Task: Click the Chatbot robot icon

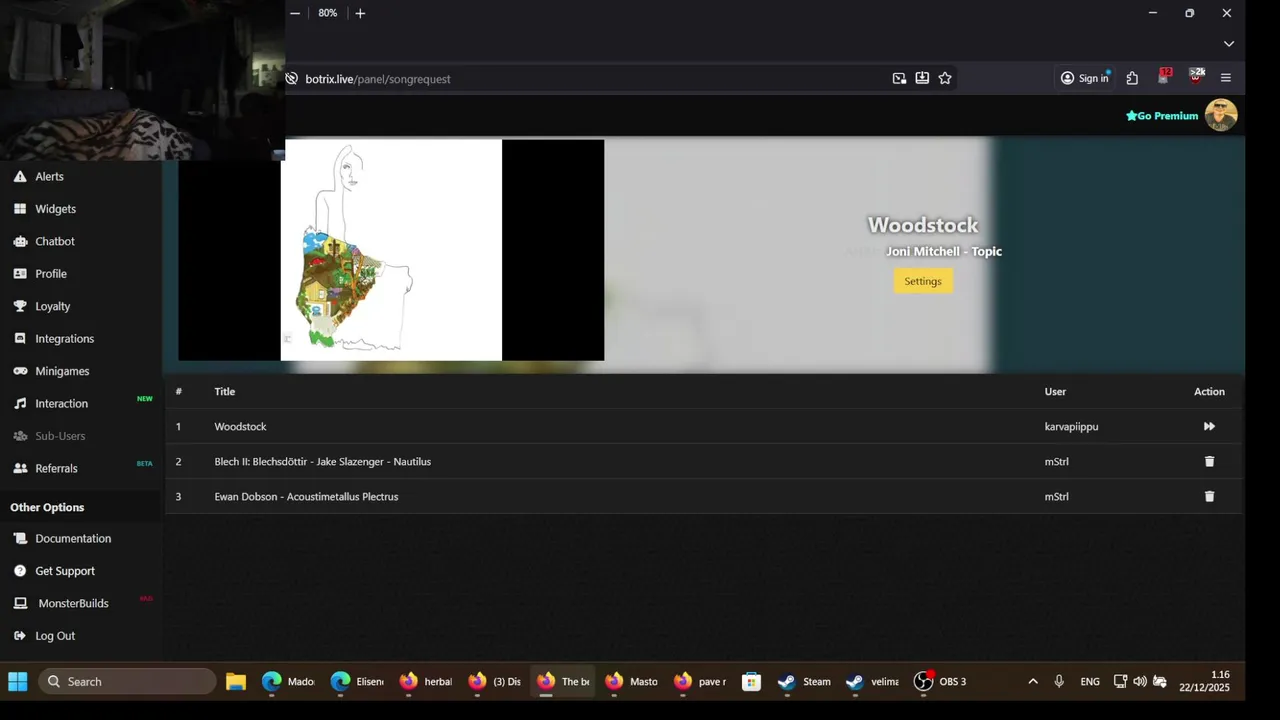Action: (x=20, y=241)
